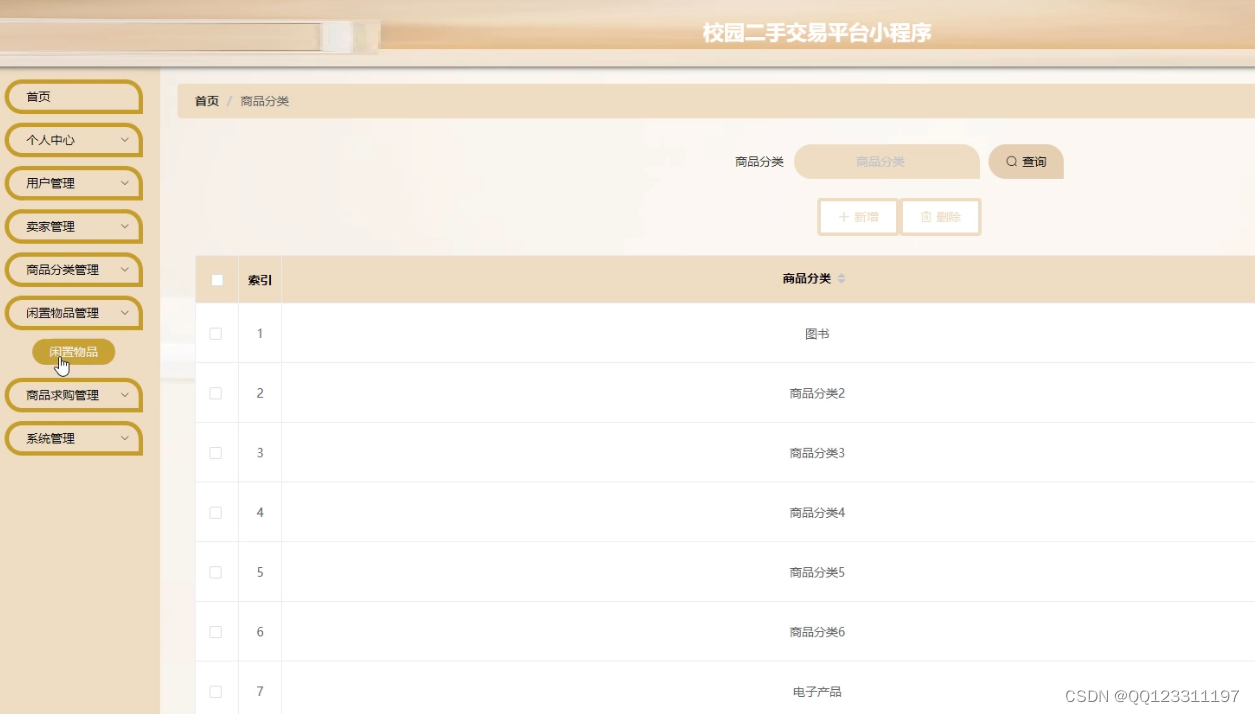Select the 商品分类6 table cell
Screen dimensions: 1255x714
(817, 632)
